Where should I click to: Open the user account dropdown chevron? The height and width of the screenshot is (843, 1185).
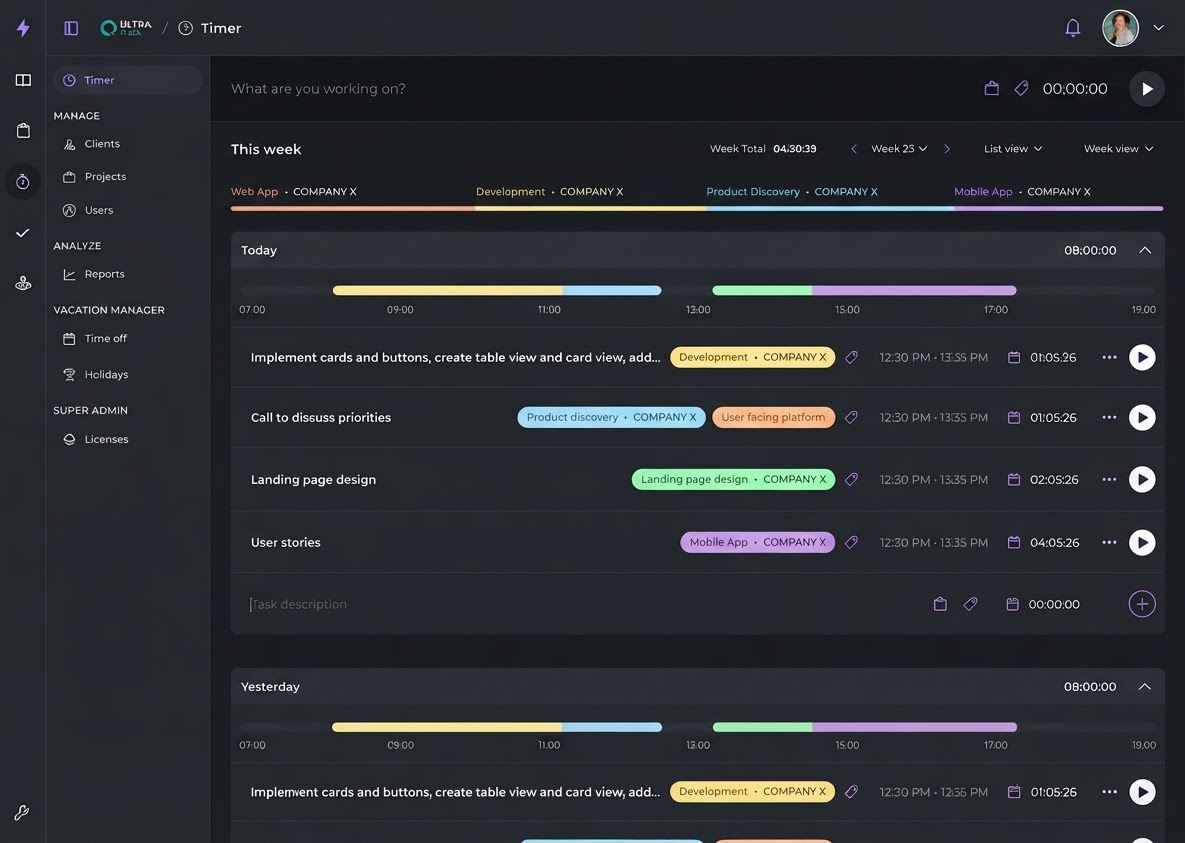click(1158, 28)
